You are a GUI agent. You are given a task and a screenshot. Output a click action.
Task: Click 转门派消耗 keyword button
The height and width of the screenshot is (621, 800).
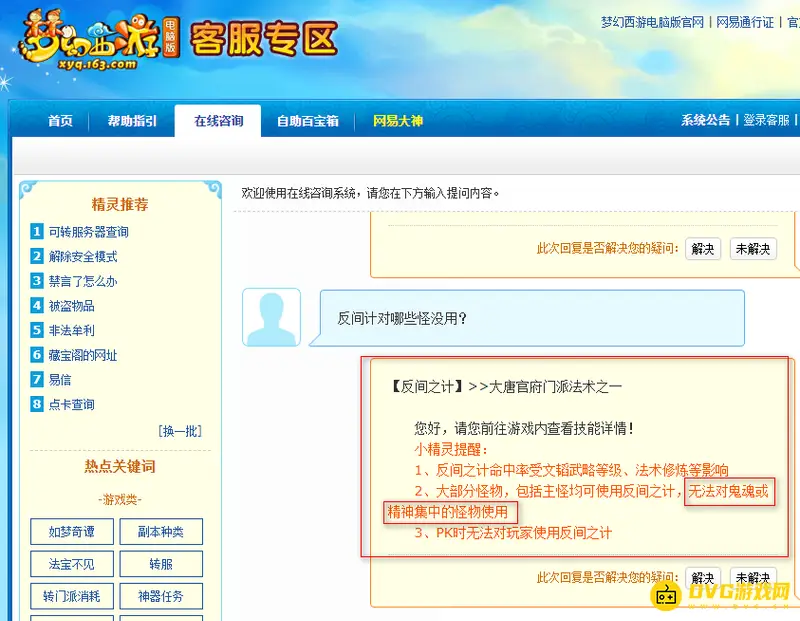[x=71, y=596]
